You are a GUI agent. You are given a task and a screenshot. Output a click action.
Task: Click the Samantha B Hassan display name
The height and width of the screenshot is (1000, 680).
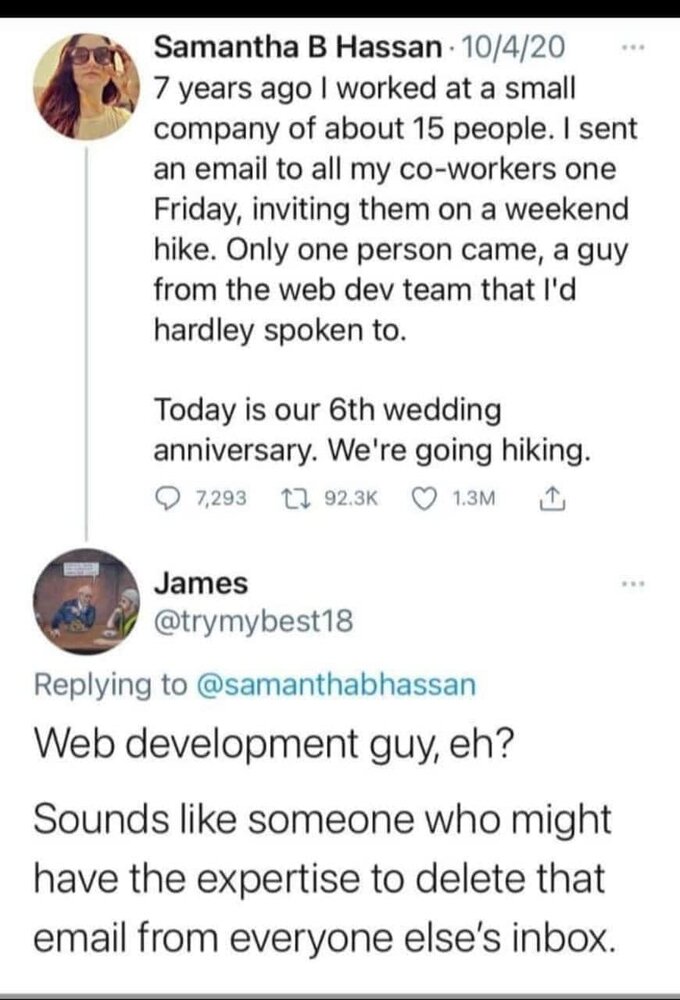[x=299, y=47]
